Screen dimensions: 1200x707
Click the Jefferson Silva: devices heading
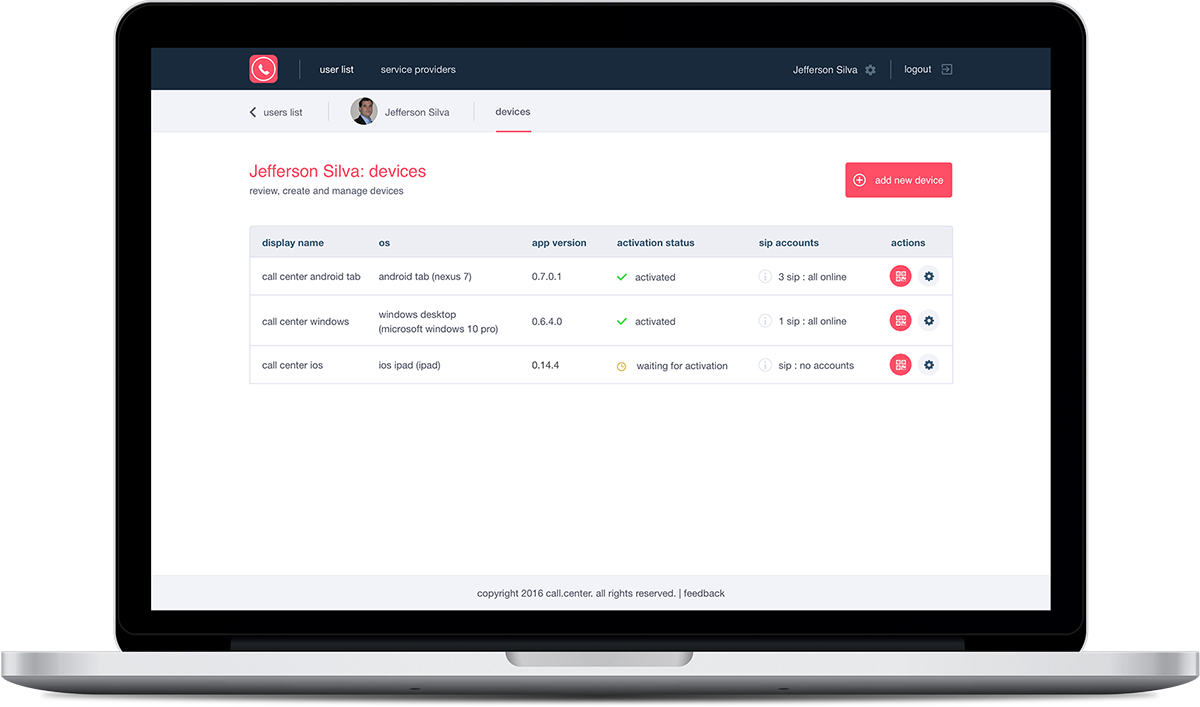337,171
